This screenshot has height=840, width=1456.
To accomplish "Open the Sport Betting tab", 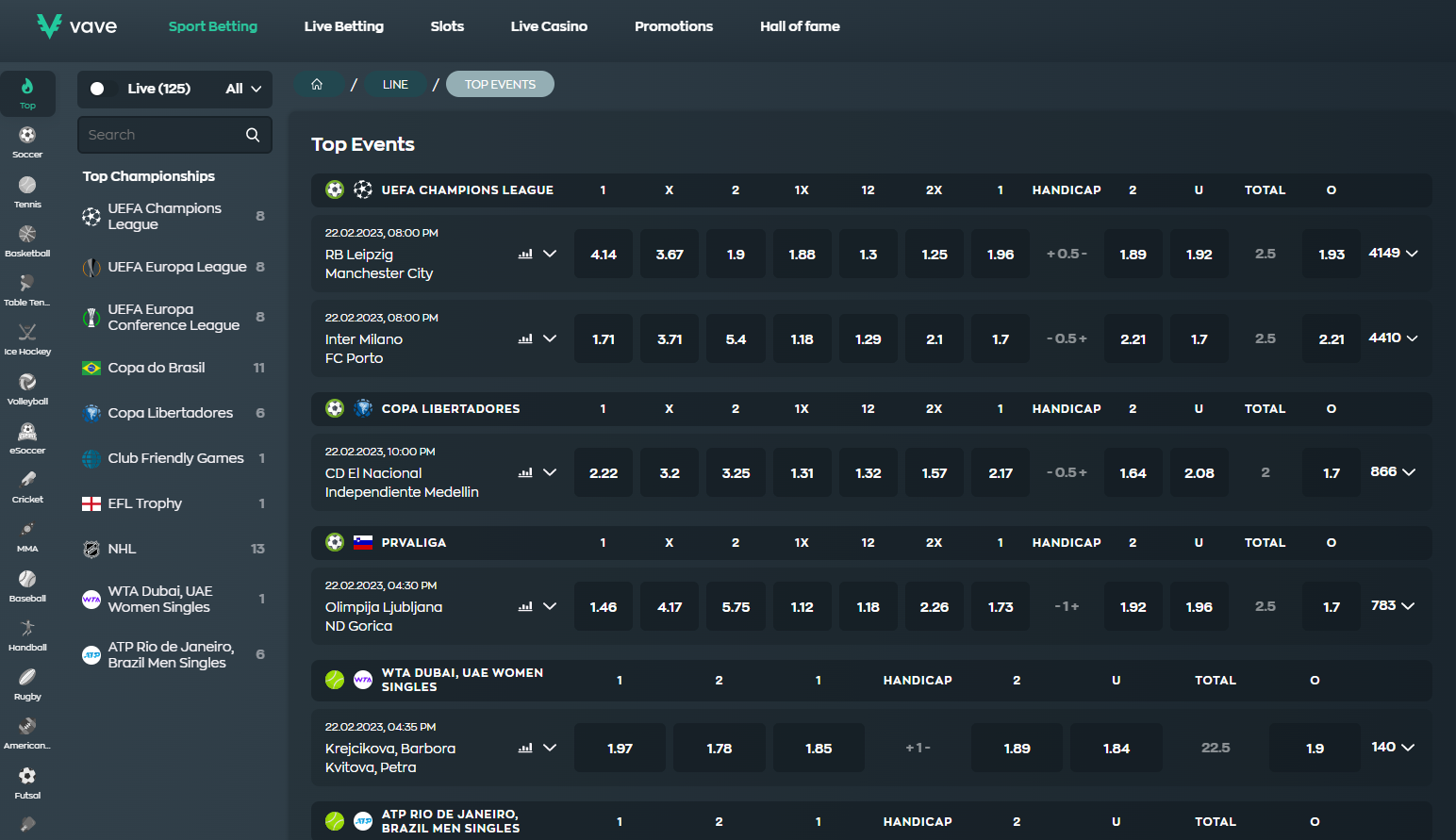I will 213,26.
